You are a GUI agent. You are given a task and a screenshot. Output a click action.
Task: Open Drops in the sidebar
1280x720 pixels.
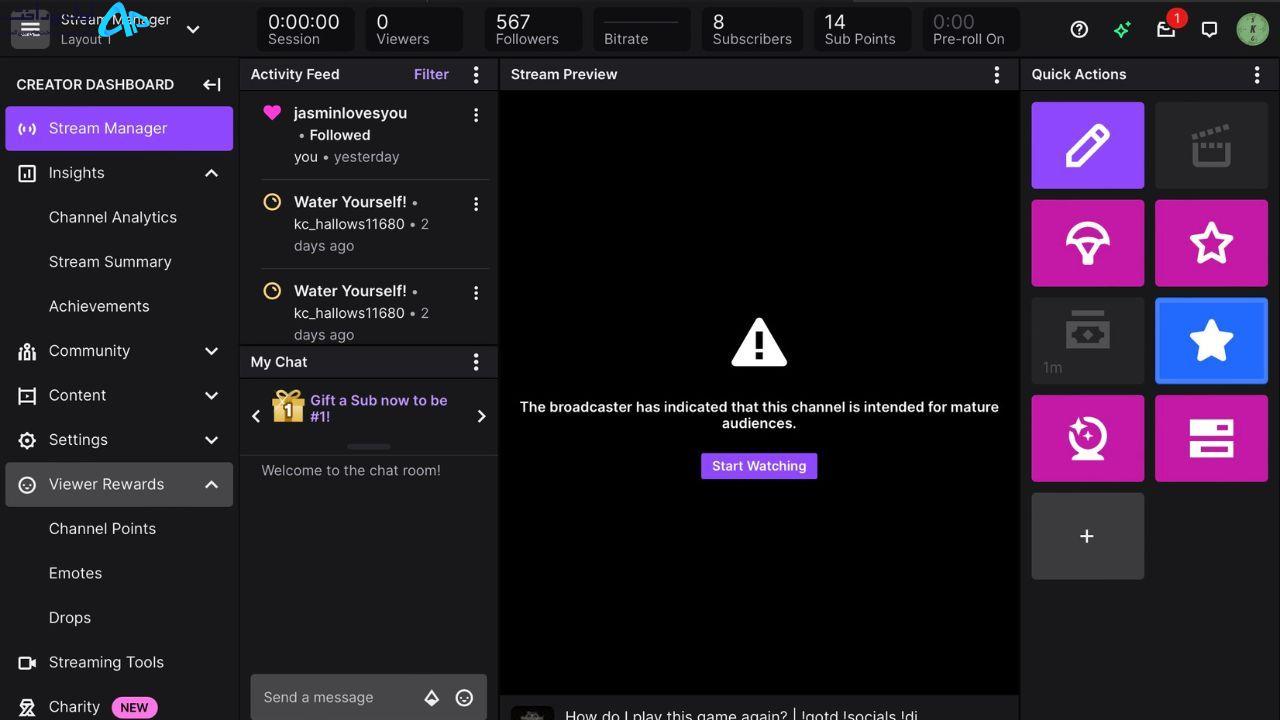pyautogui.click(x=70, y=618)
